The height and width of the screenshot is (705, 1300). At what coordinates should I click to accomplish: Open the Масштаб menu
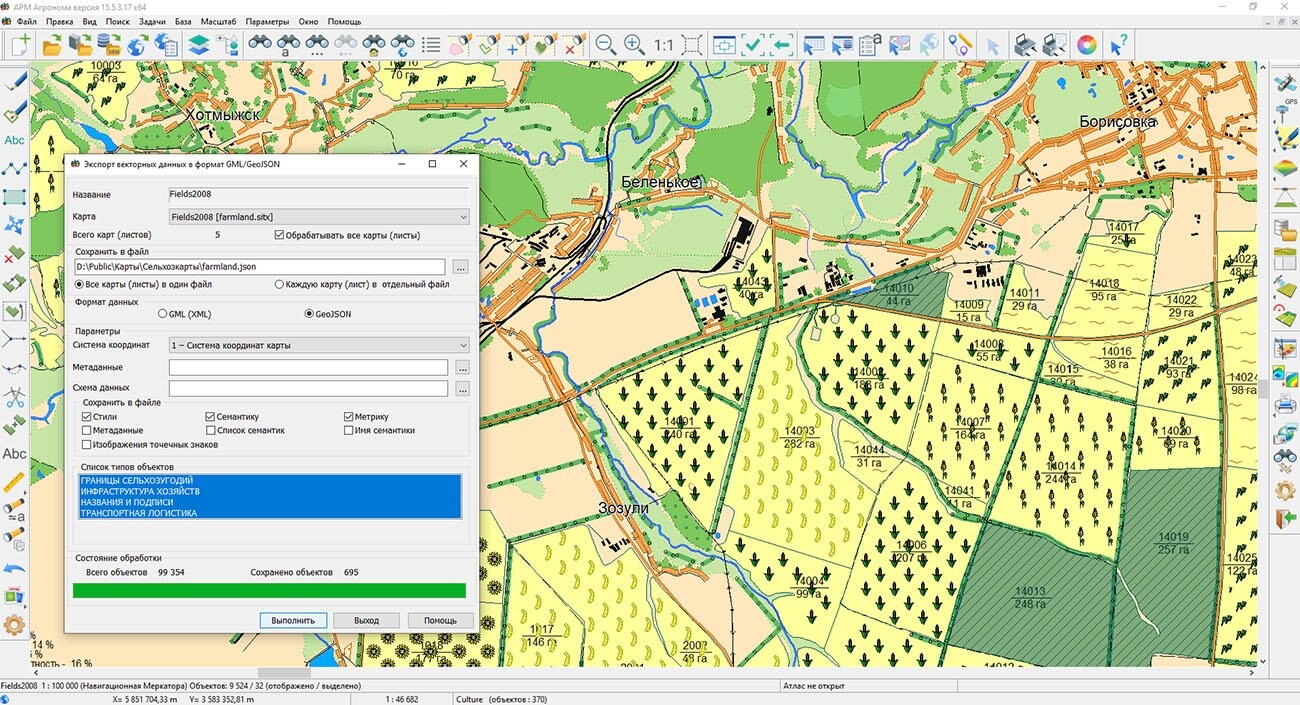click(218, 21)
